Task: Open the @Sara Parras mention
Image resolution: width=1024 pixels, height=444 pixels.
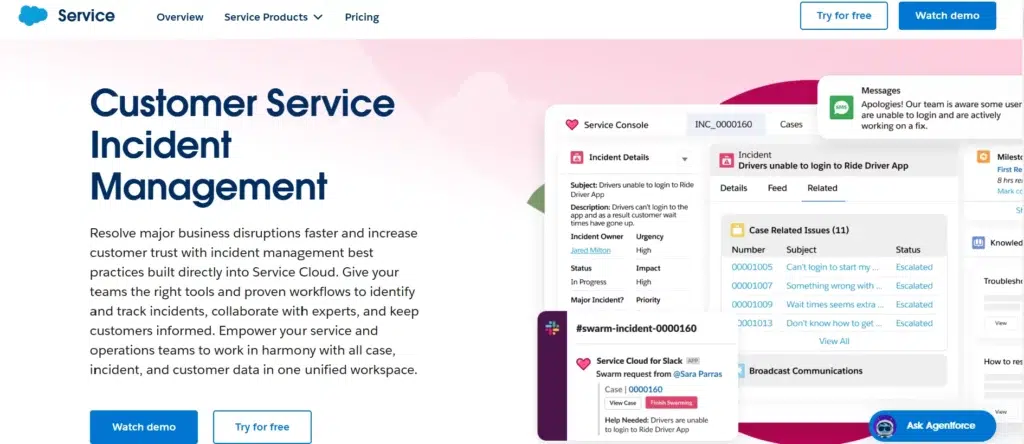Action: 697,374
